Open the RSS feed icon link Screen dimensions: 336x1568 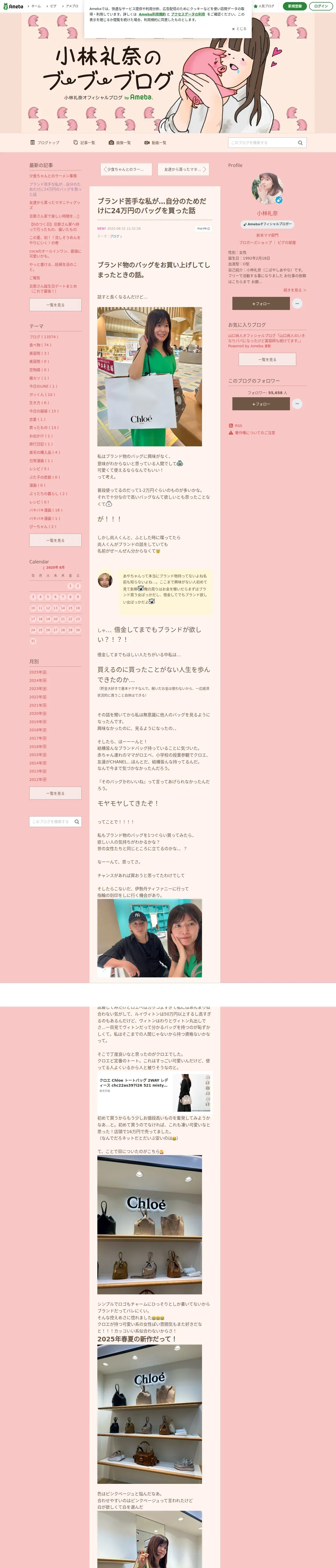pos(235,425)
